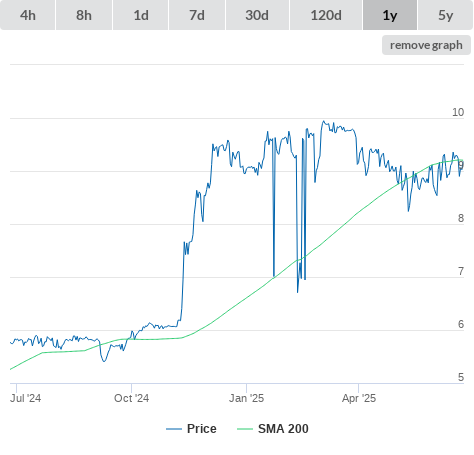The image size is (474, 455).
Task: Click the Jul '24 axis label
Action: (26, 398)
